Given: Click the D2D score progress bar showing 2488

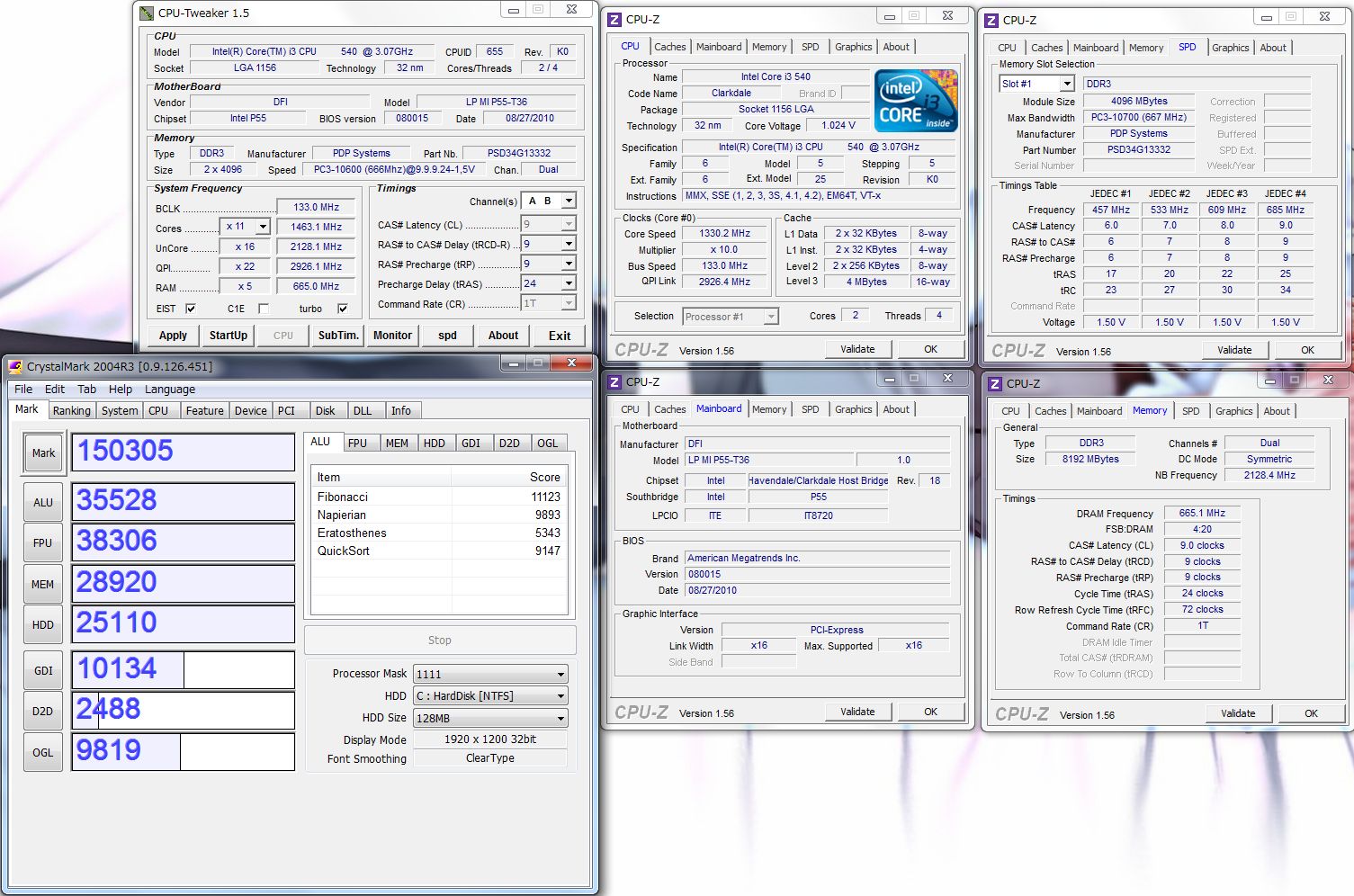Looking at the screenshot, I should pos(184,711).
